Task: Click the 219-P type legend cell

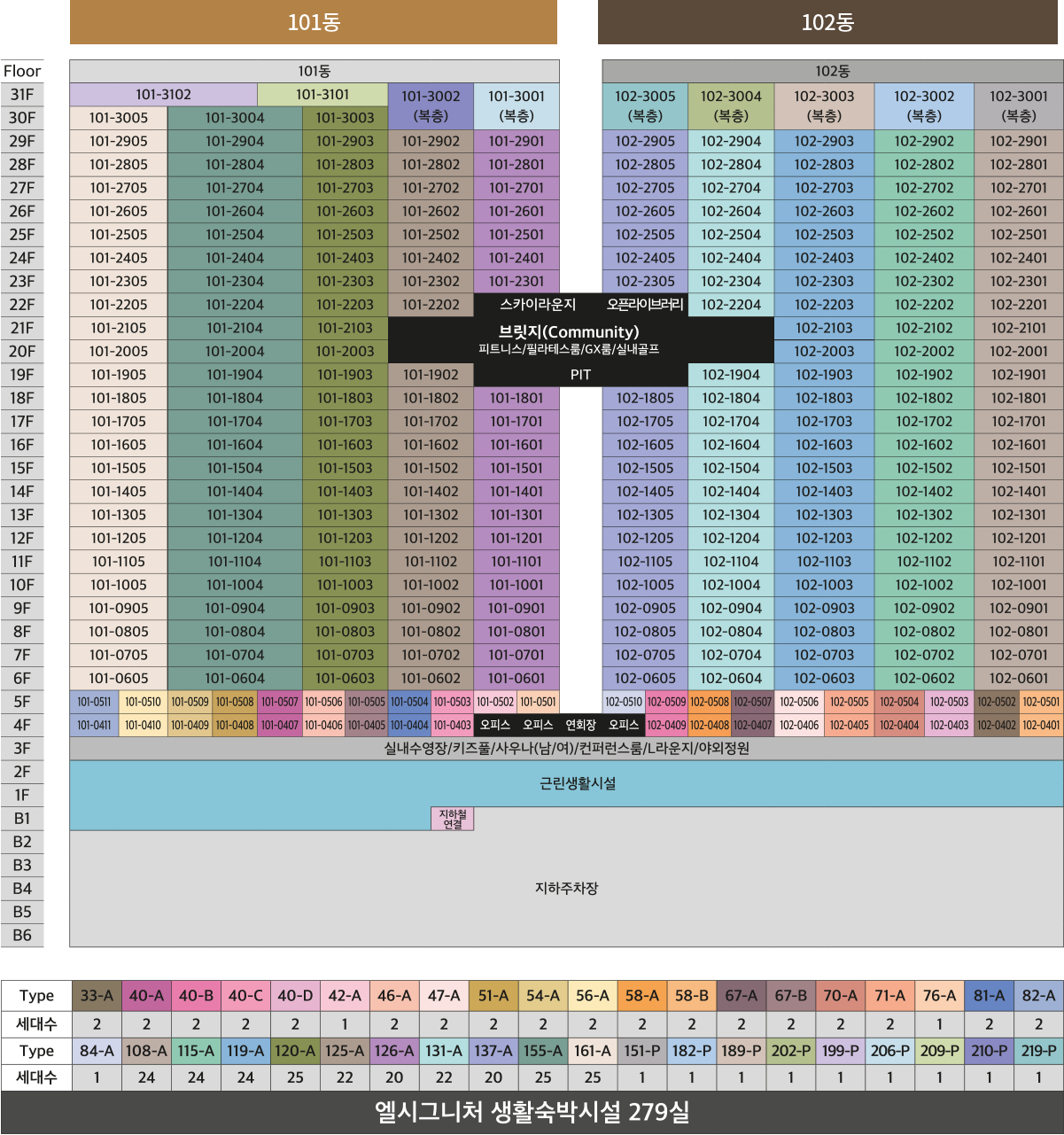Action: click(x=1039, y=1051)
